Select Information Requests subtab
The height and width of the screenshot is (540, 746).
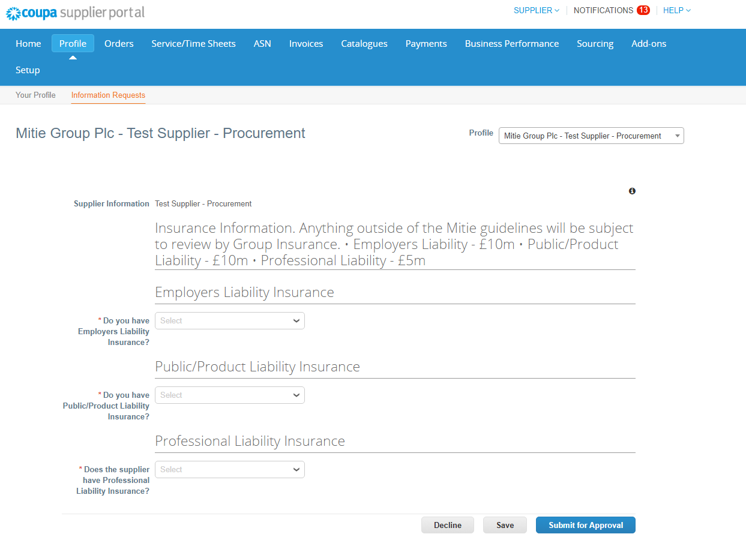(x=108, y=95)
